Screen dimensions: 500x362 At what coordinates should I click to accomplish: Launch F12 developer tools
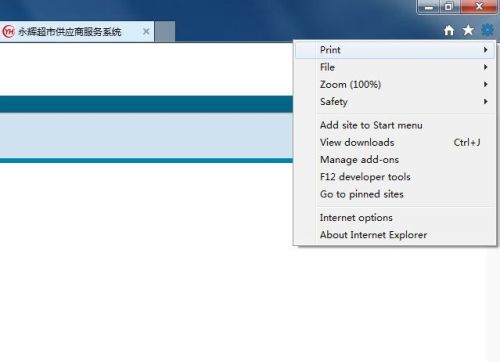(395, 177)
